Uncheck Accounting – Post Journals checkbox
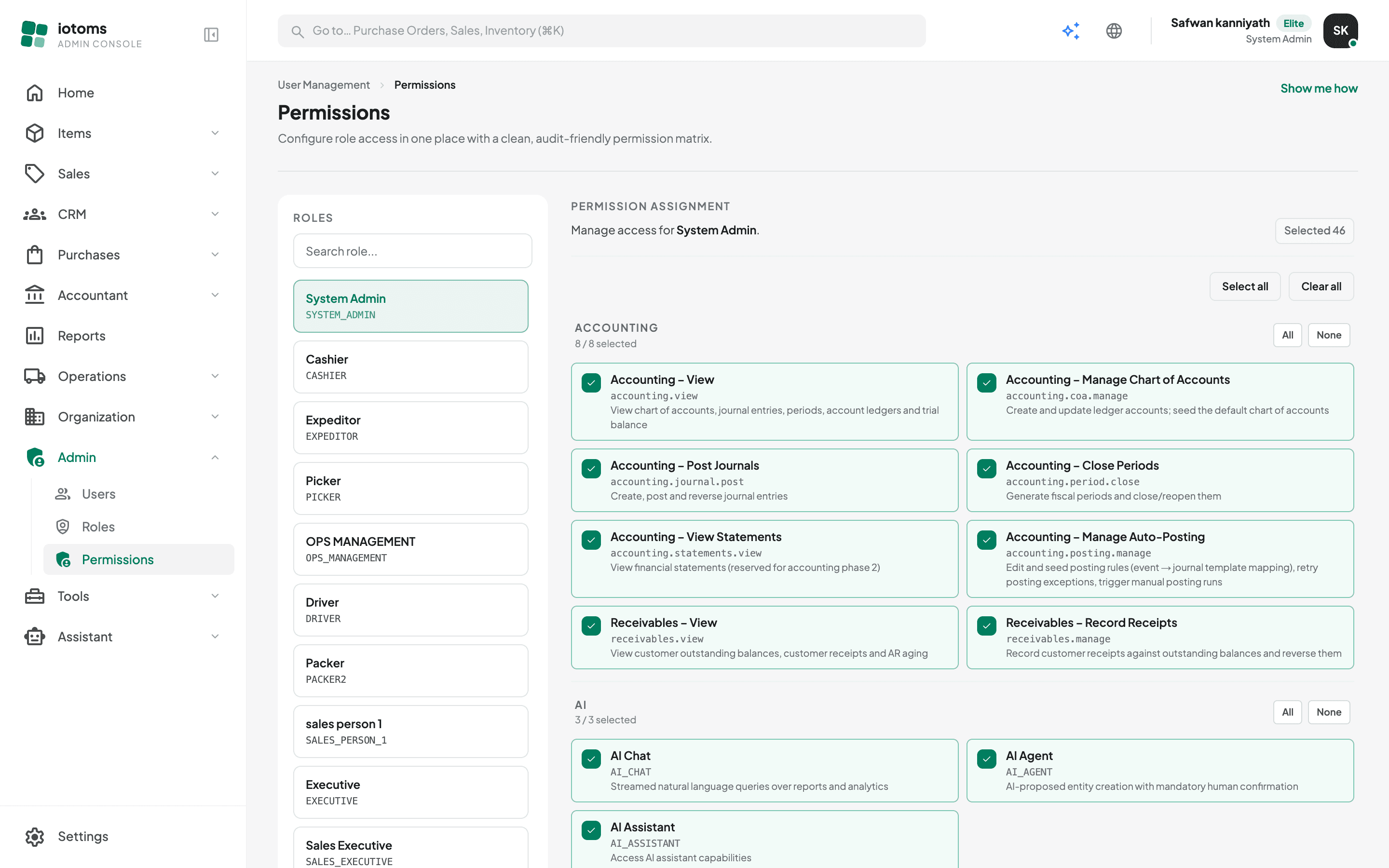The width and height of the screenshot is (1389, 868). coord(591,468)
